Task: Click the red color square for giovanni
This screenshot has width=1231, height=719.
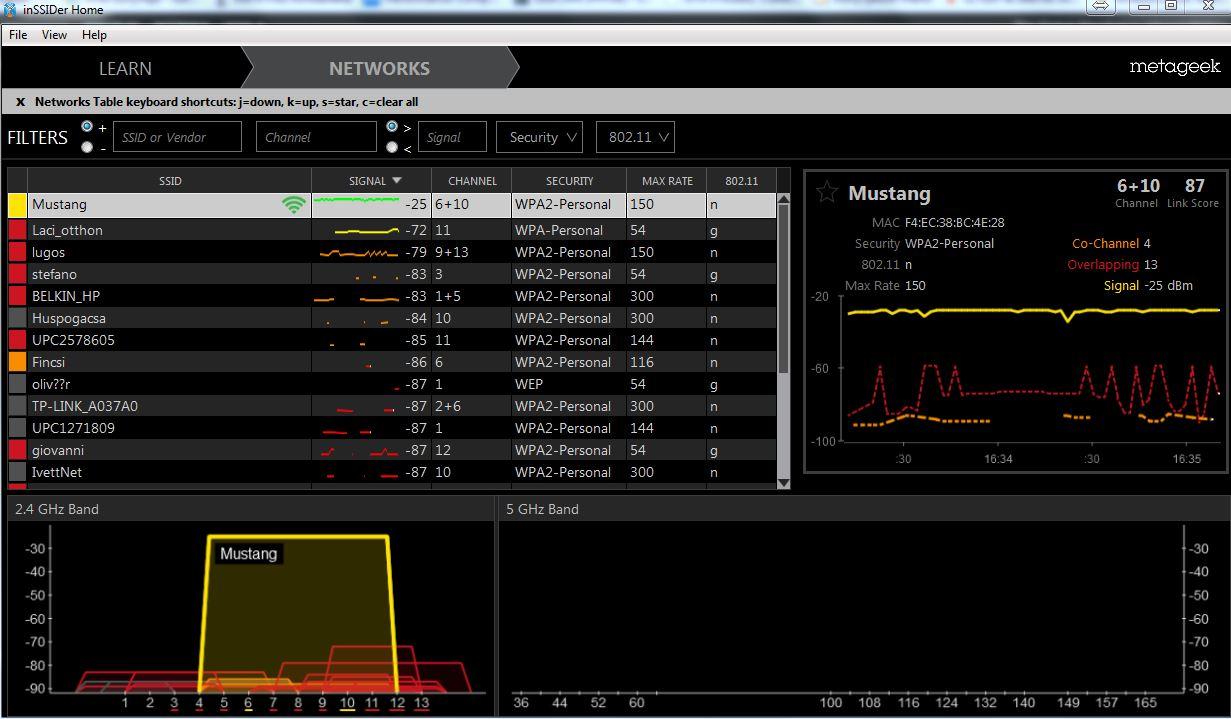Action: [x=17, y=450]
